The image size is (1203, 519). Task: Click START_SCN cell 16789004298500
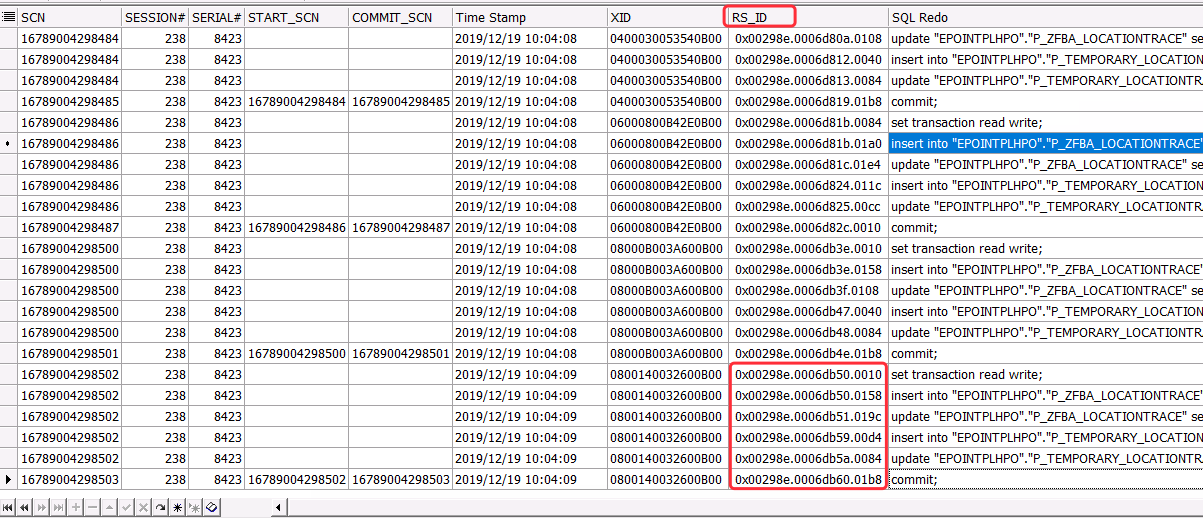[x=296, y=353]
